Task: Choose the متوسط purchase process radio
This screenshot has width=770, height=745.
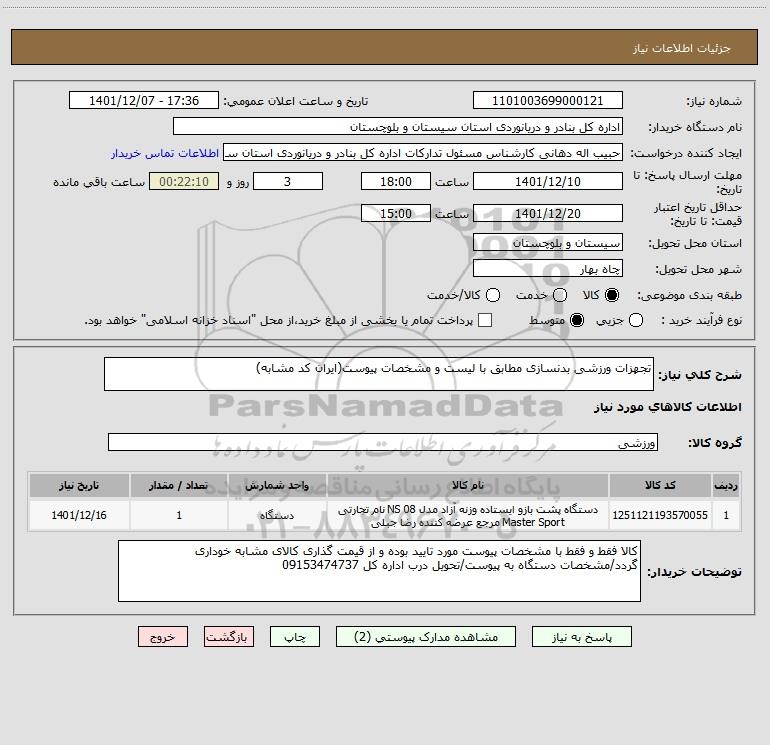Action: (x=577, y=320)
